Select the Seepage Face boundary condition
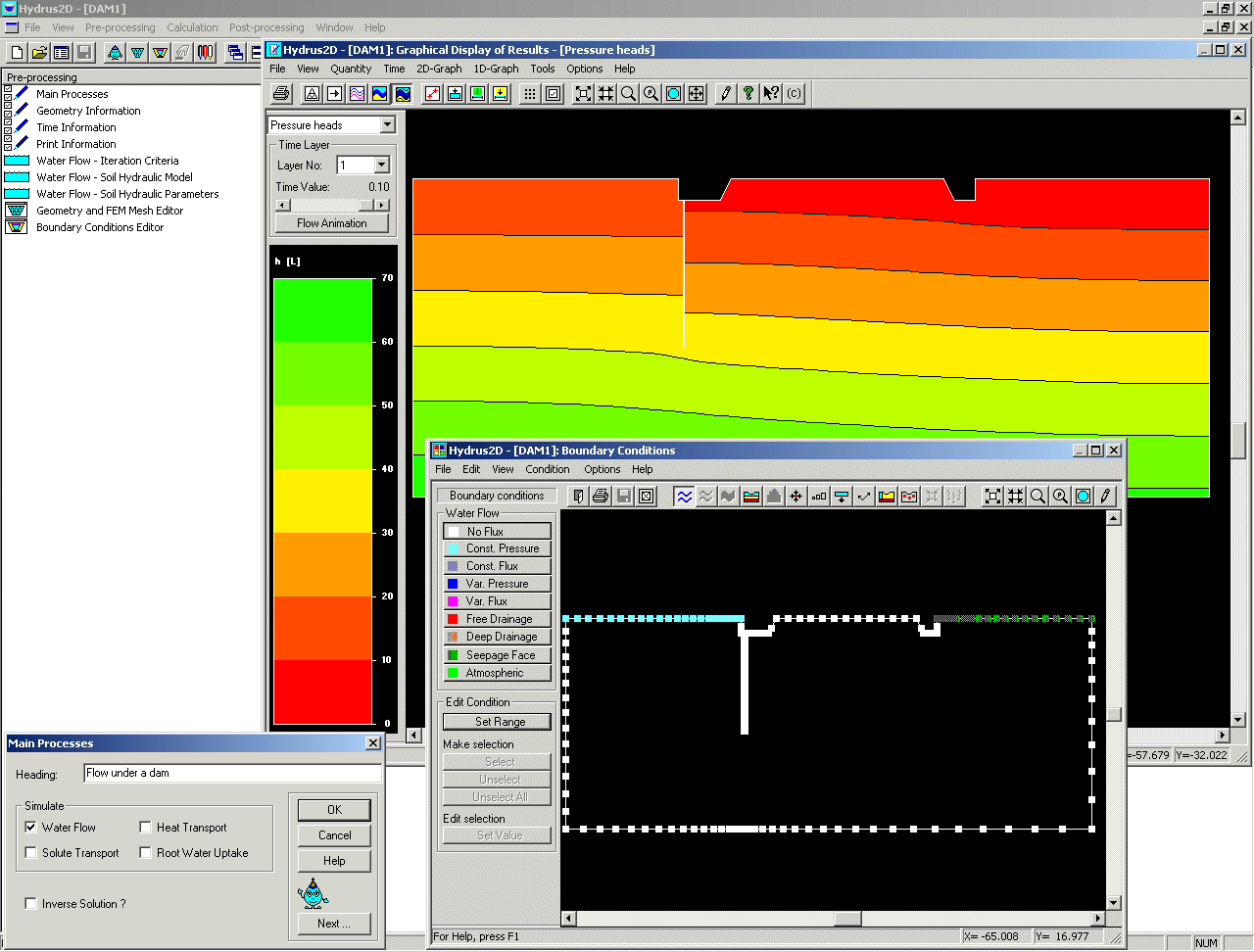 click(x=497, y=655)
